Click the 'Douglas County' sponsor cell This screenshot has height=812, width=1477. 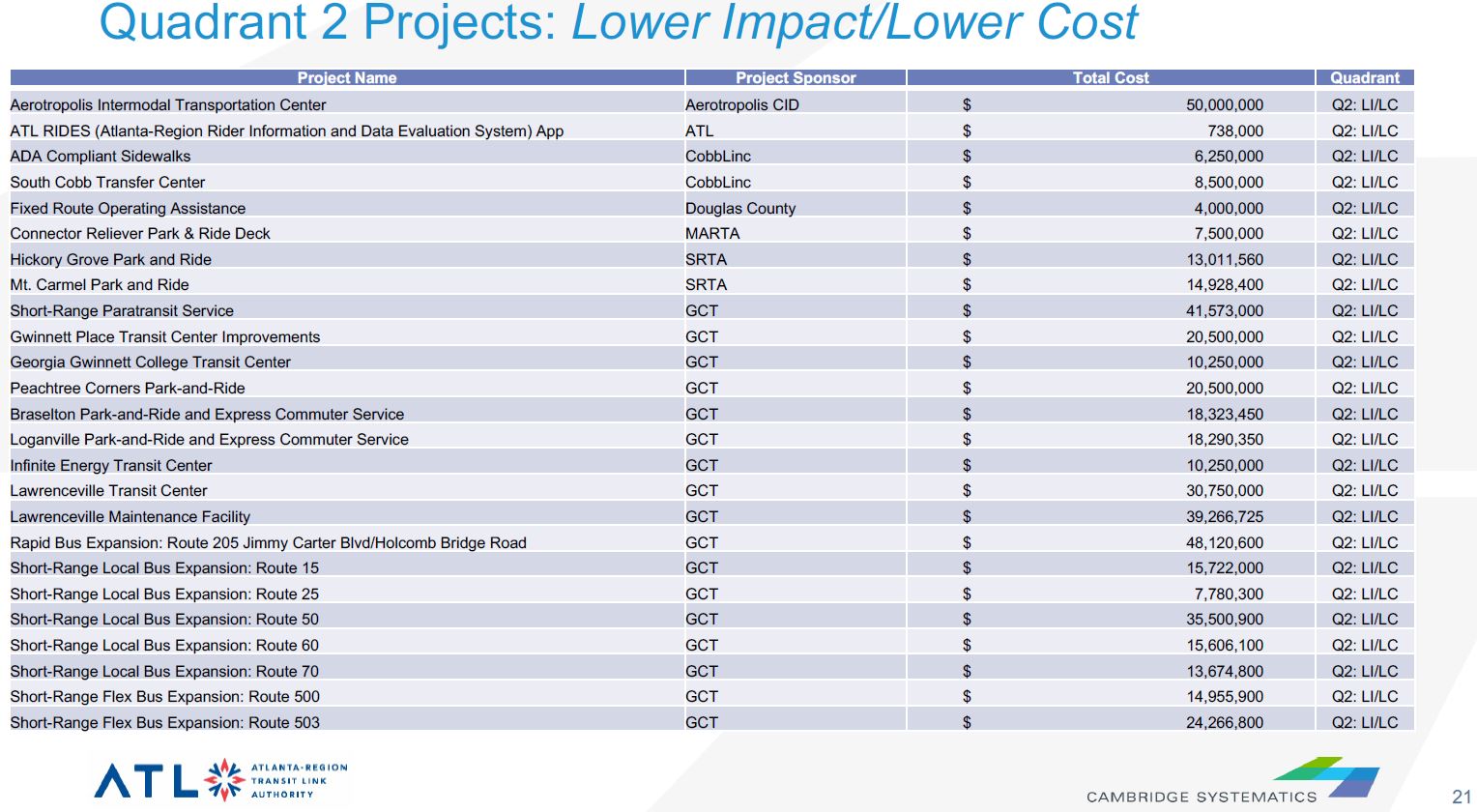click(x=740, y=208)
